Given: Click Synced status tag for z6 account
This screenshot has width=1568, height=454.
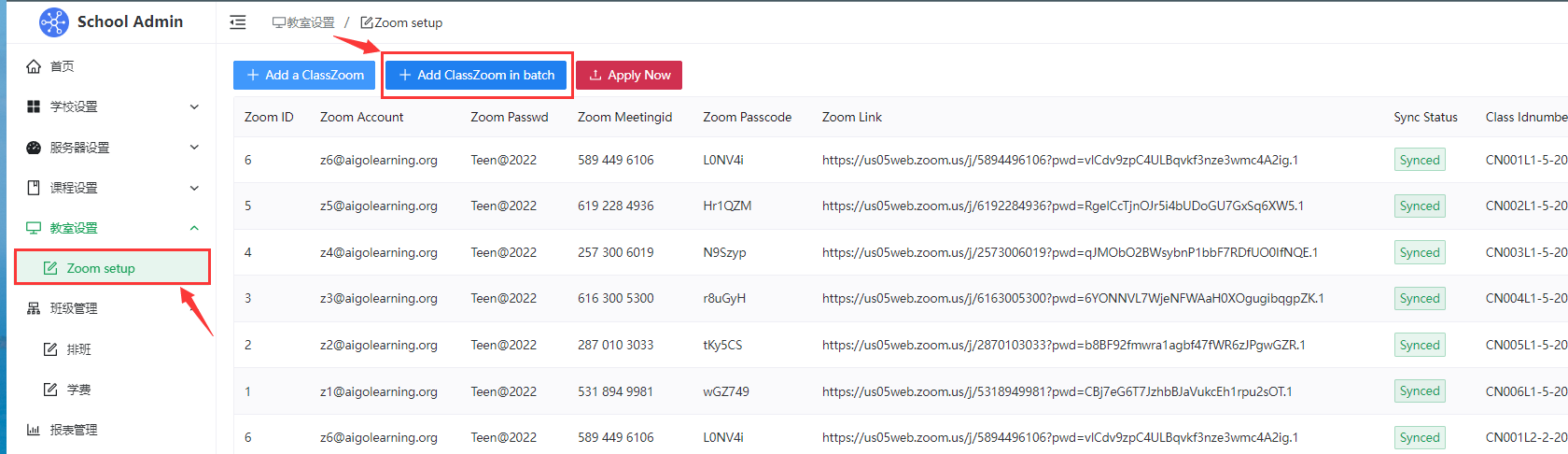Looking at the screenshot, I should click(x=1419, y=160).
